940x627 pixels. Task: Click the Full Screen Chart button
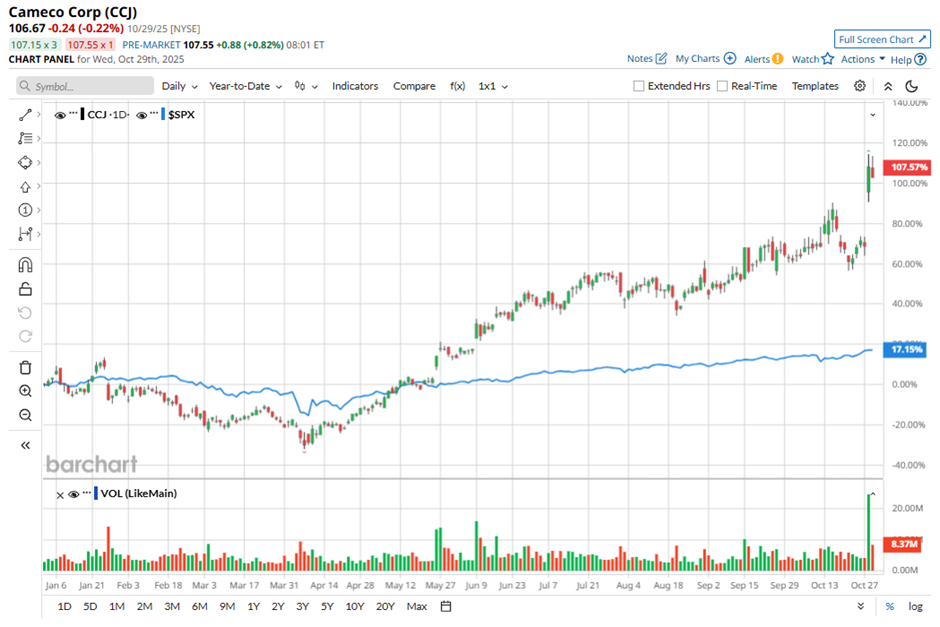tap(882, 39)
